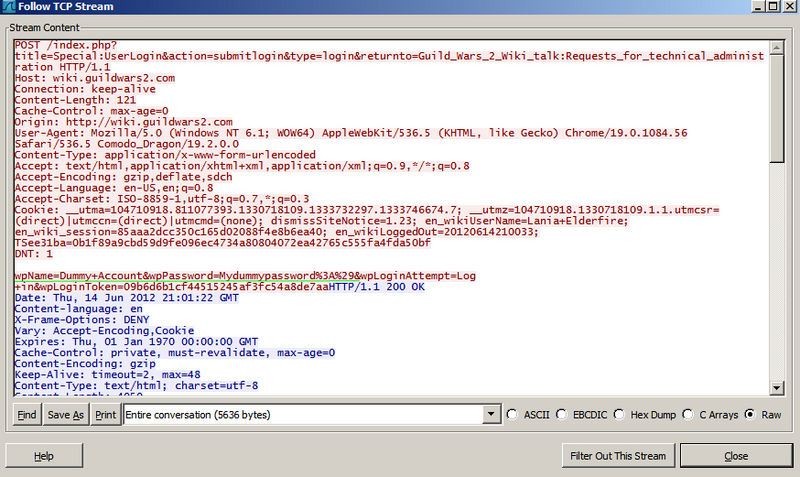Select the C Arrays radio button
Viewport: 800px width, 477px height.
pyautogui.click(x=688, y=415)
